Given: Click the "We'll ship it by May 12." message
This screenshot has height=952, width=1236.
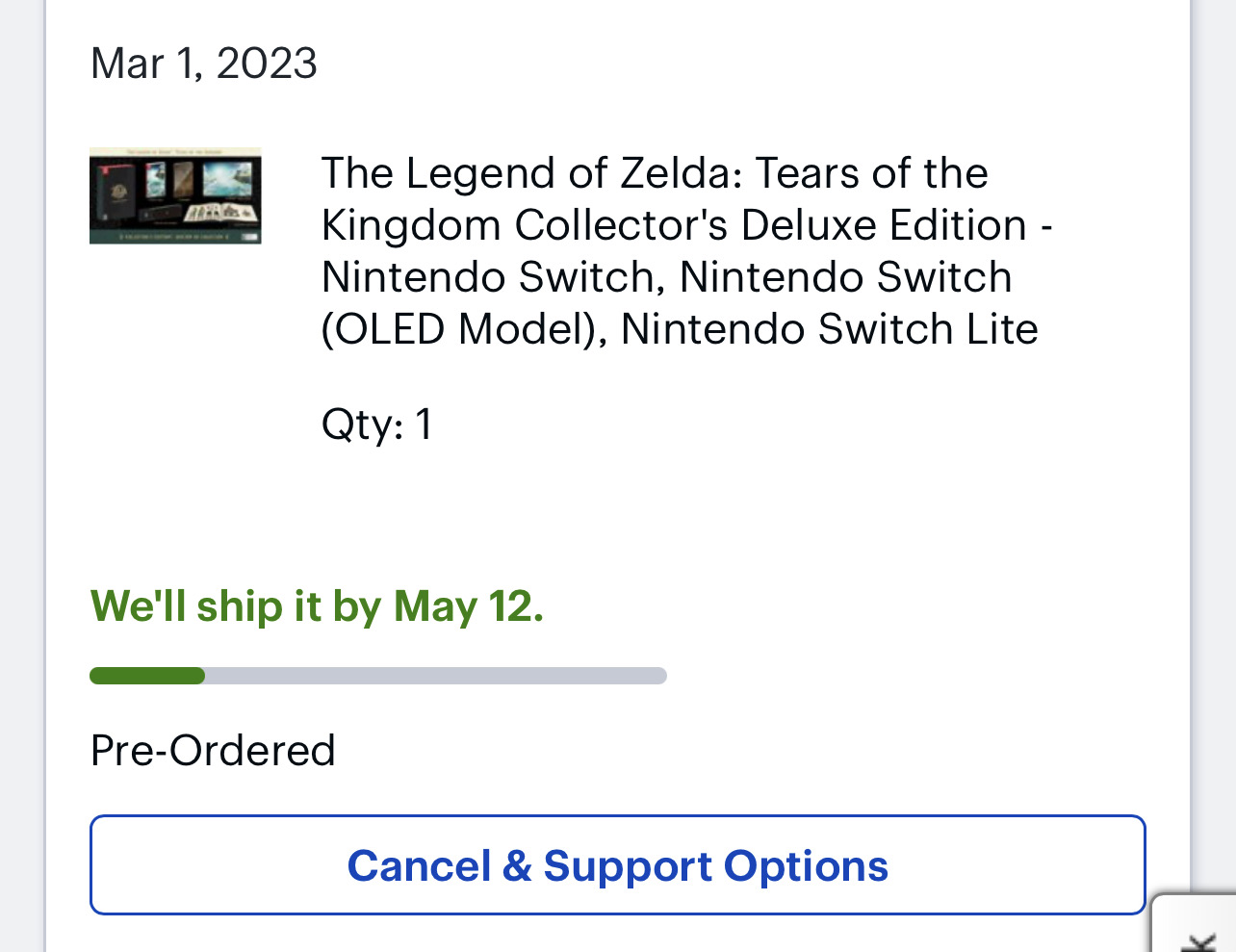Looking at the screenshot, I should point(317,606).
